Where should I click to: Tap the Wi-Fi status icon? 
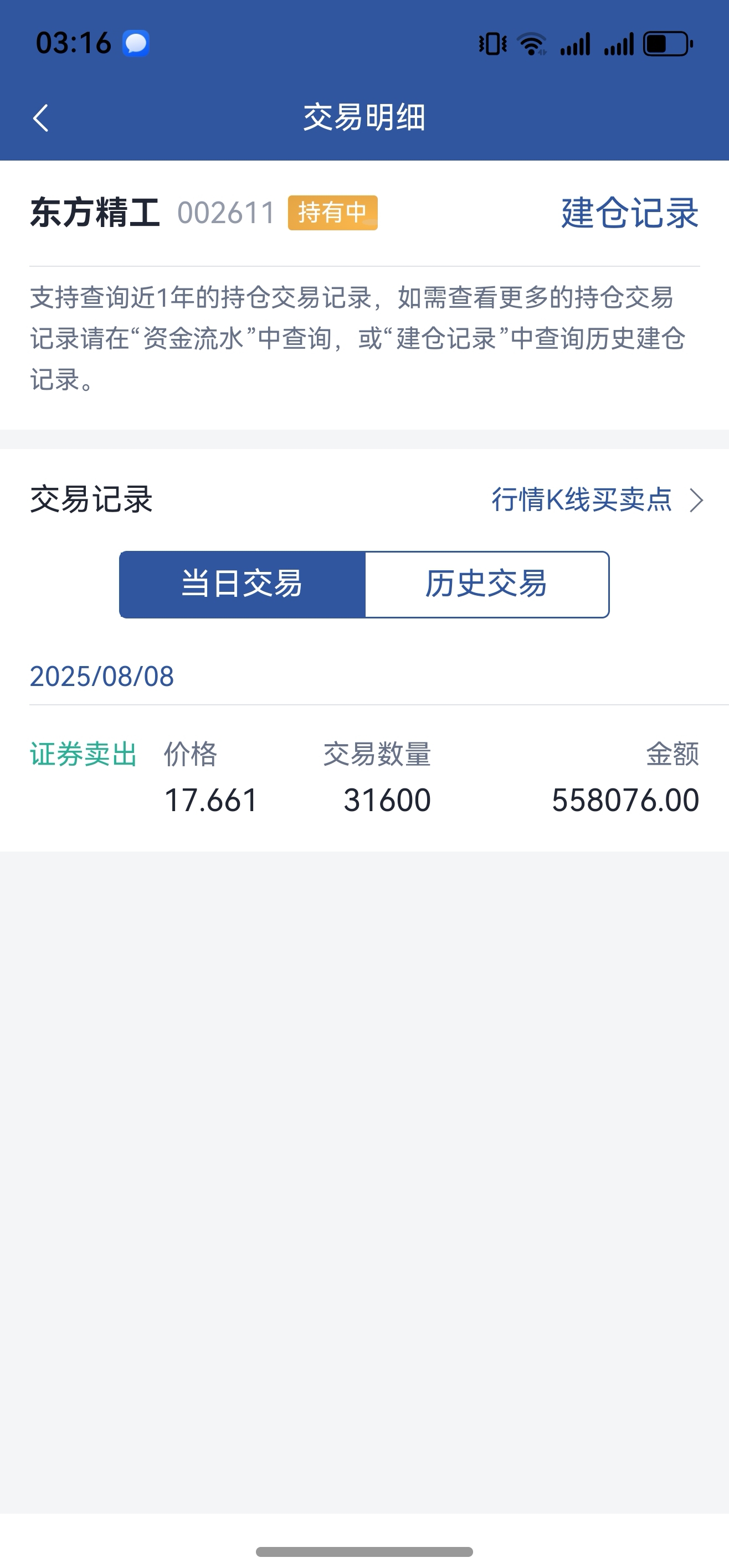(x=531, y=44)
